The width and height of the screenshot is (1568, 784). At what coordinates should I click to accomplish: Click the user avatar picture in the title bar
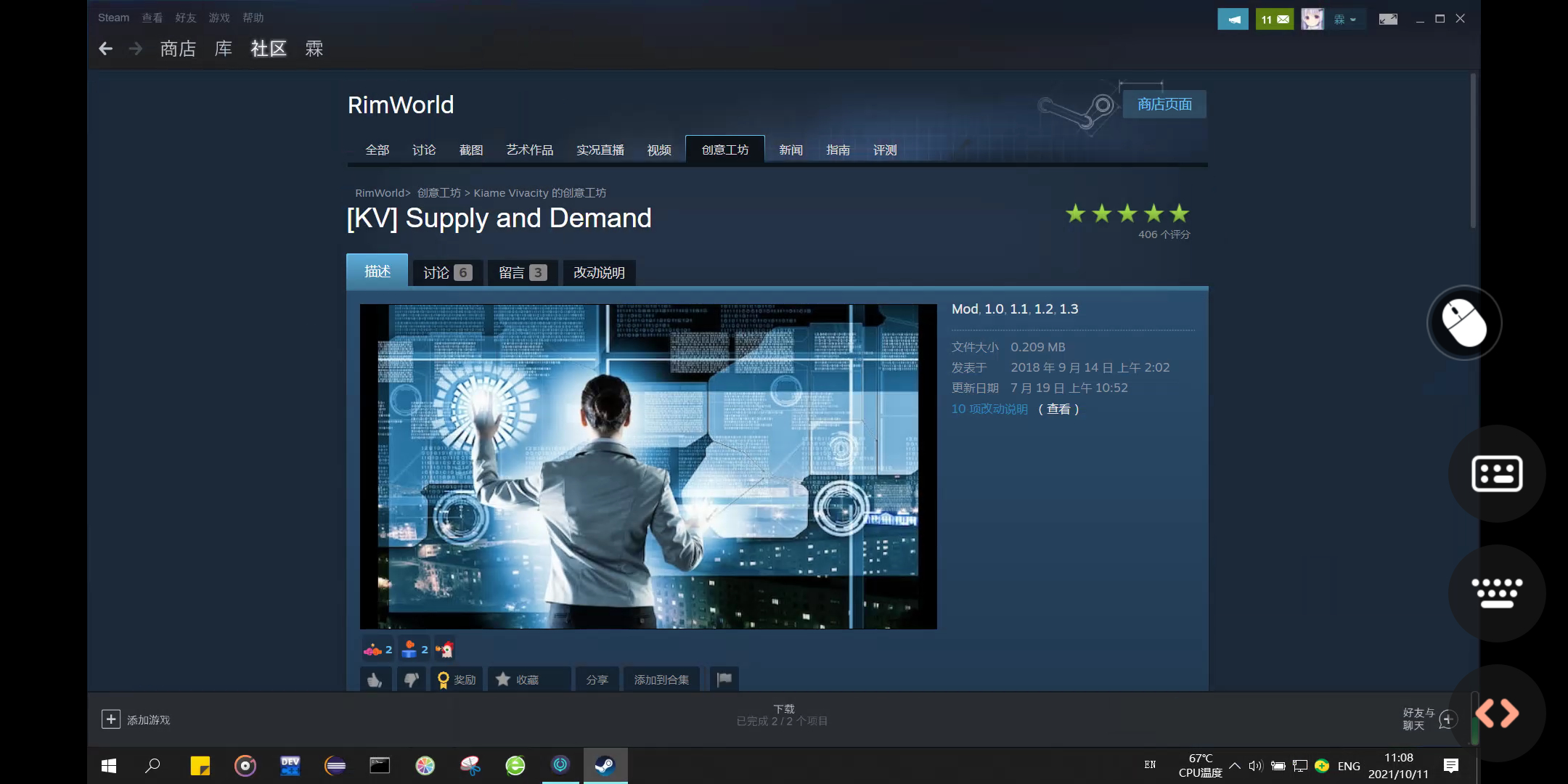[1312, 20]
